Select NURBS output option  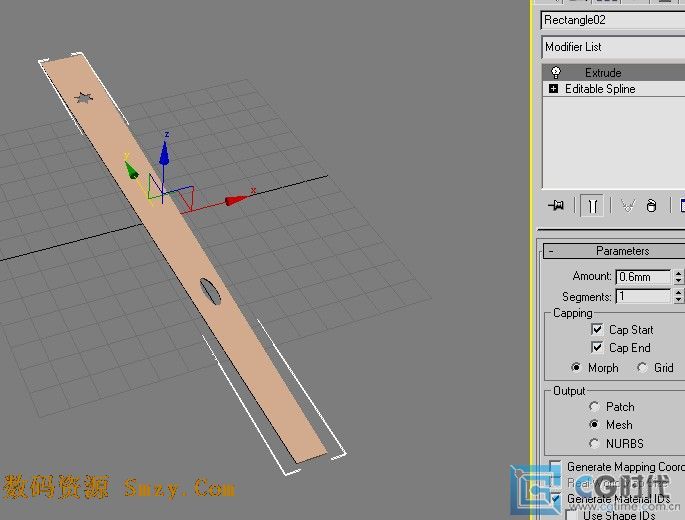[595, 443]
